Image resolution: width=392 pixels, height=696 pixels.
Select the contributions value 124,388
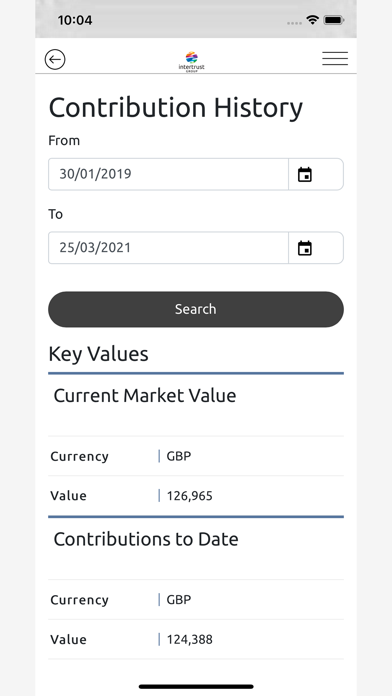click(190, 640)
